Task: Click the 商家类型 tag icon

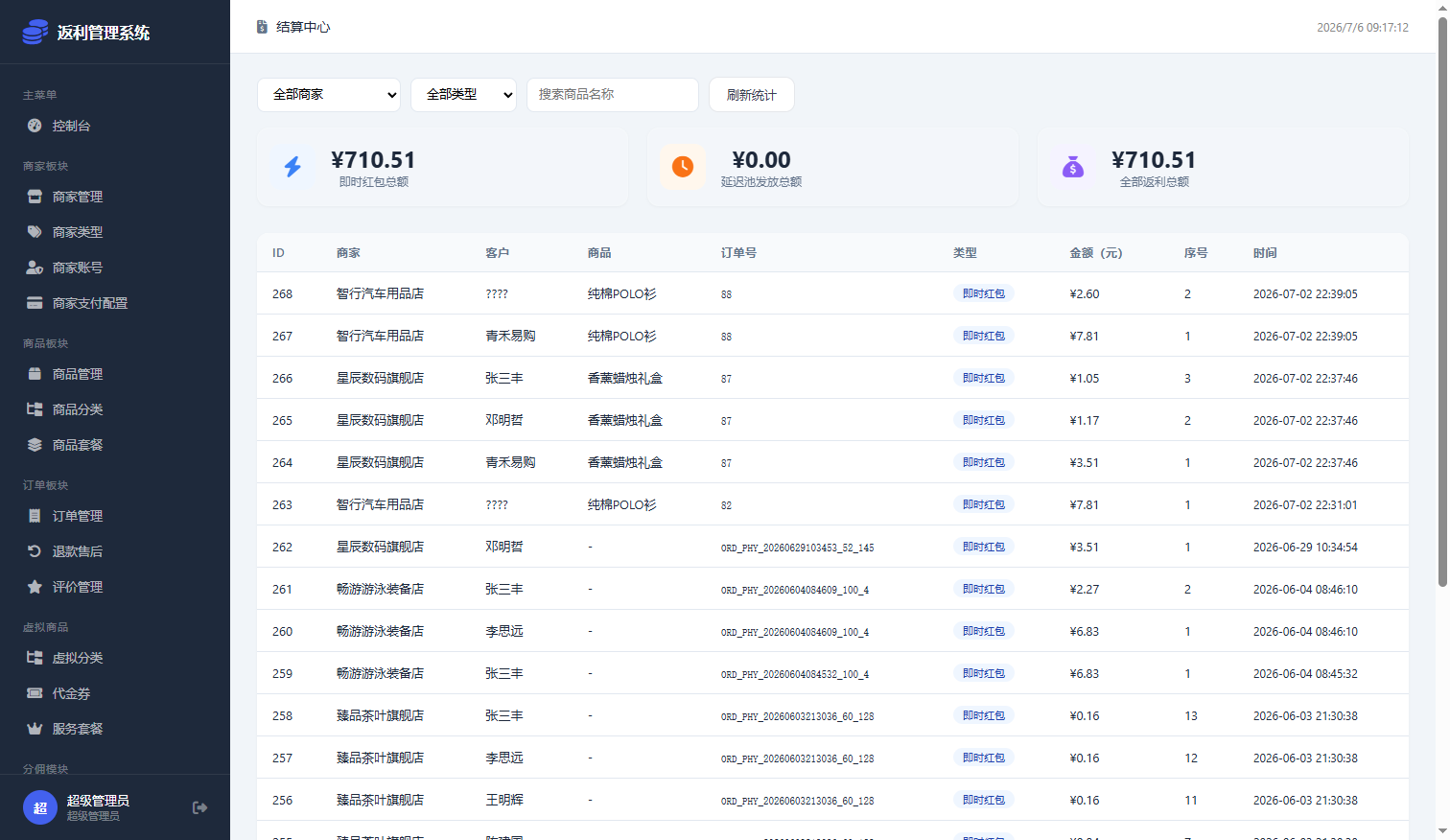Action: tap(35, 232)
